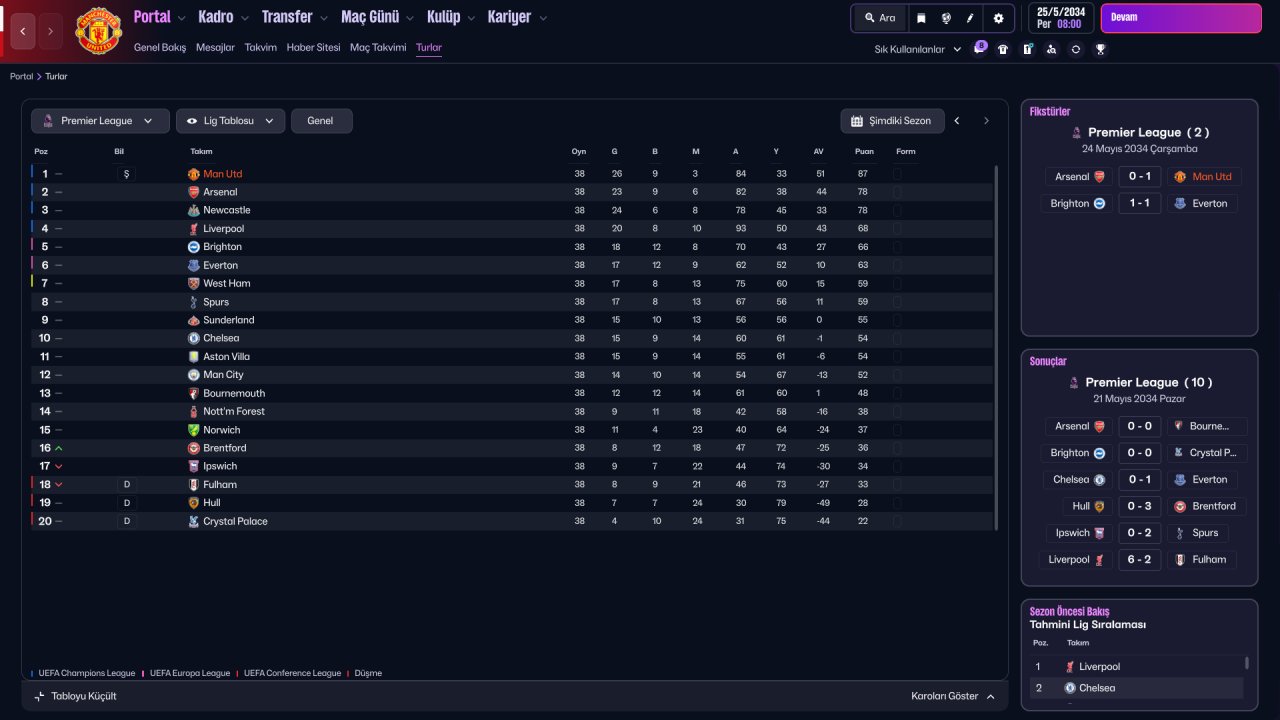This screenshot has height=720, width=1280.
Task: Click the Brighton badge in the league table
Action: point(194,247)
